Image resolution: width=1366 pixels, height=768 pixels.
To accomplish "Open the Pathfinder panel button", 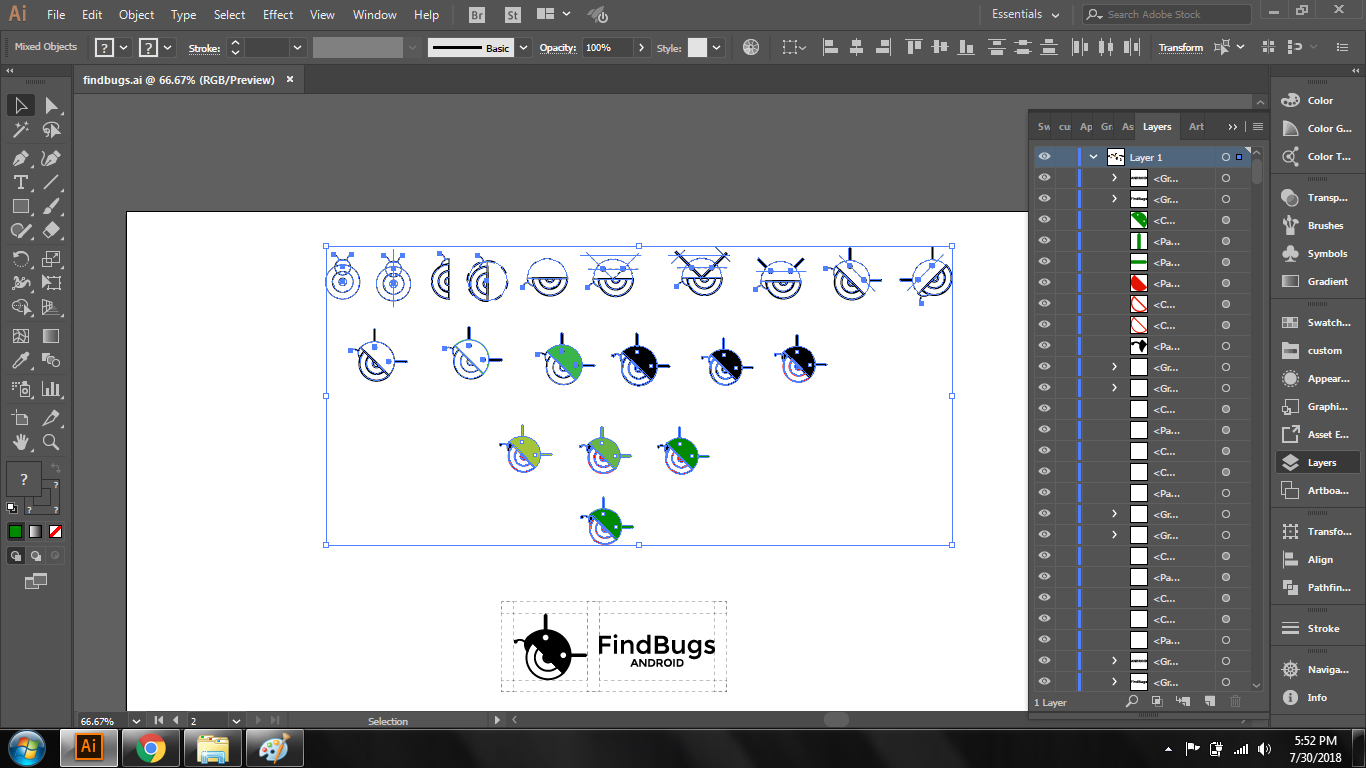I will point(1318,588).
